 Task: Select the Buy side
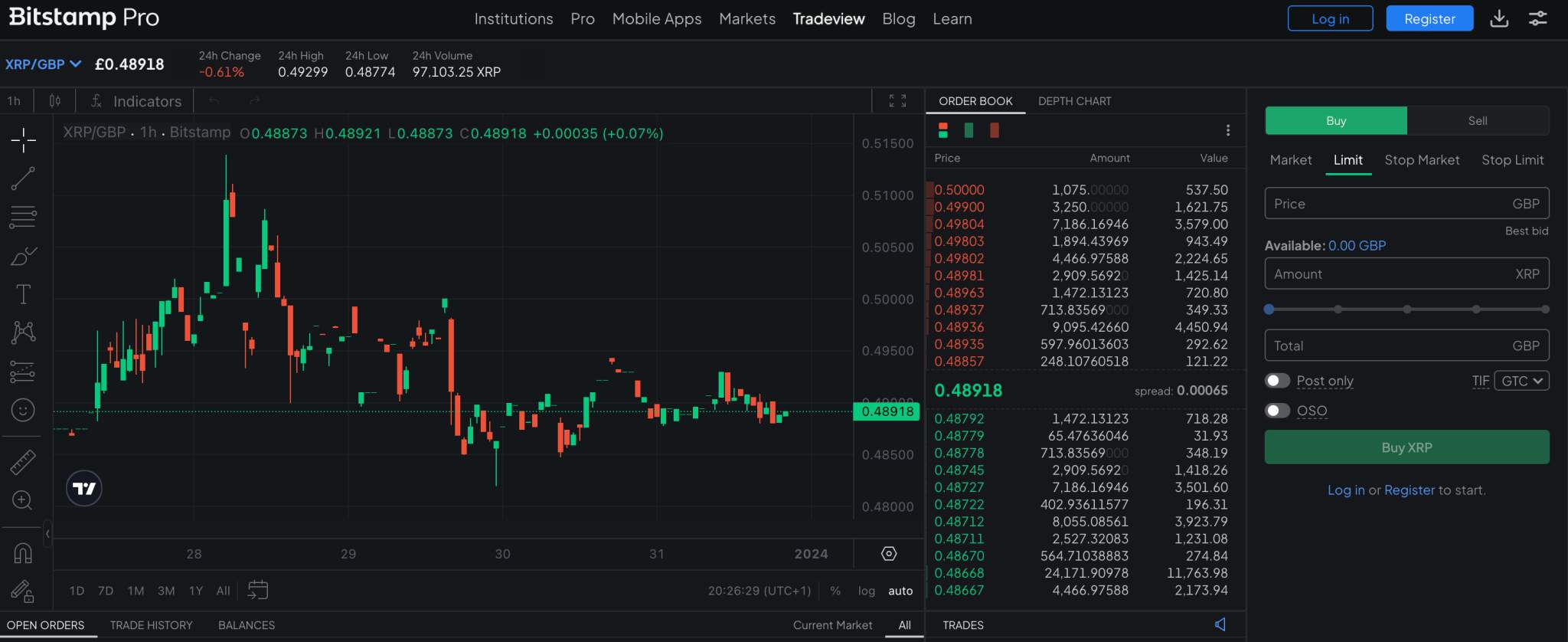tap(1336, 121)
